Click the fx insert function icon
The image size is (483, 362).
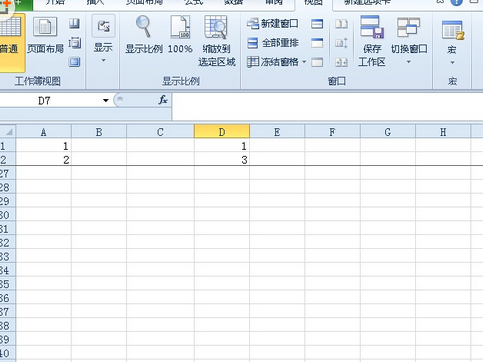coord(163,100)
